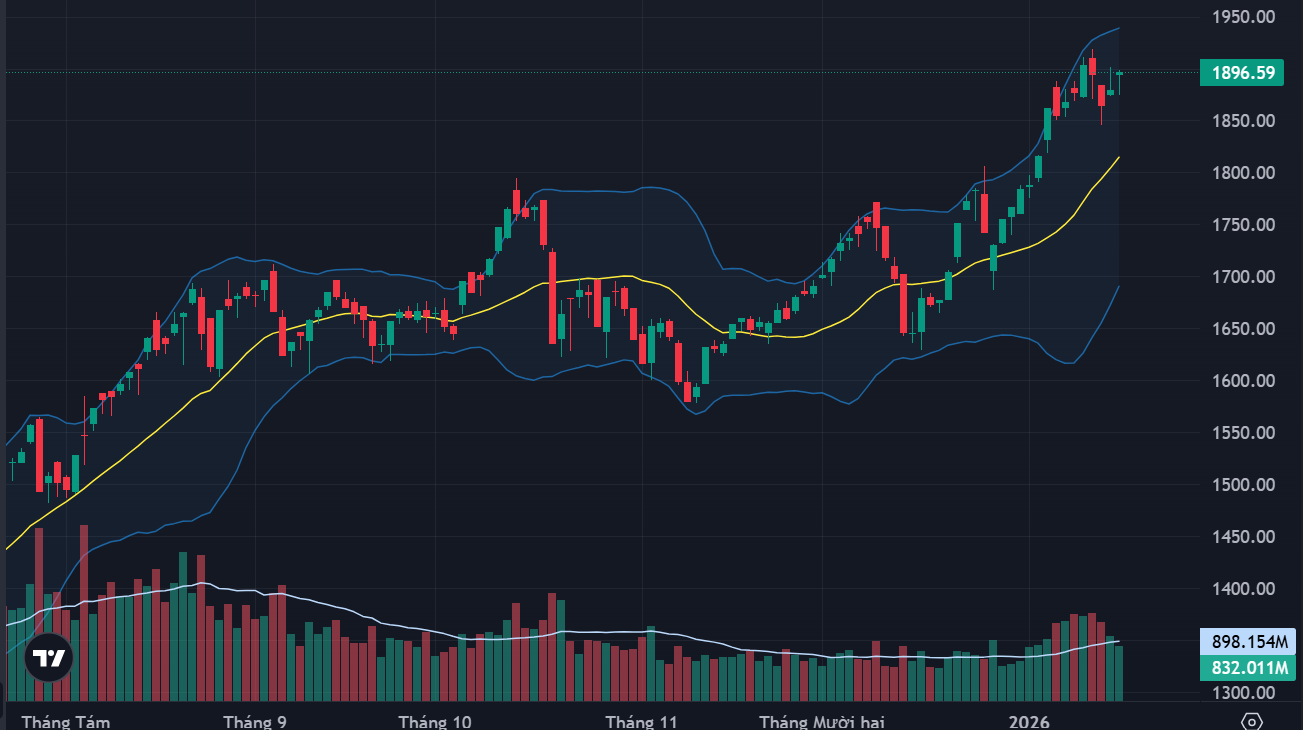Choose the 2026 time axis label
Image resolution: width=1303 pixels, height=730 pixels.
(1029, 721)
